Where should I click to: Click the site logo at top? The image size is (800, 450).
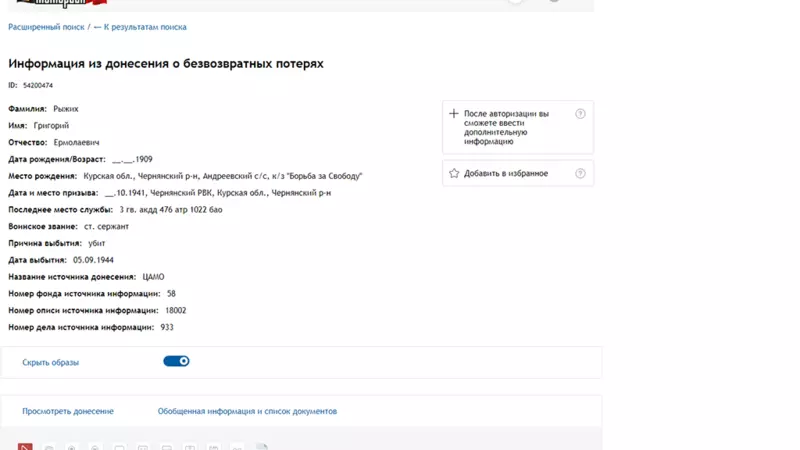(x=62, y=3)
